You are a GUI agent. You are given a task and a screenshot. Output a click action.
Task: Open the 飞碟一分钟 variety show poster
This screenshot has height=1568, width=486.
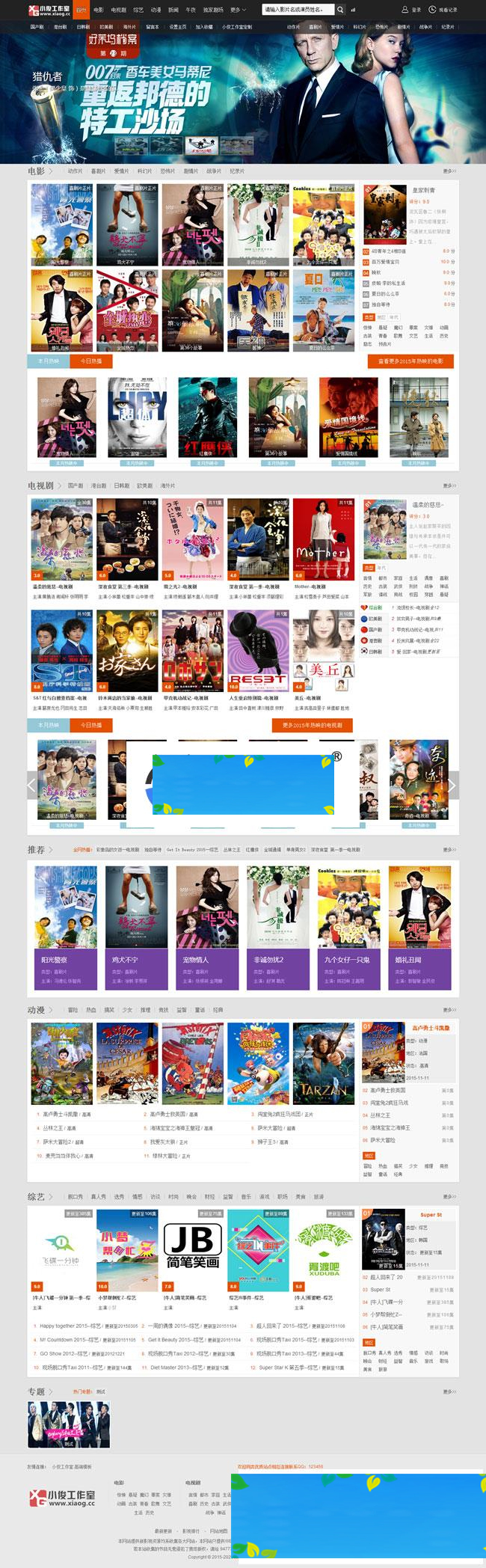[x=61, y=1250]
